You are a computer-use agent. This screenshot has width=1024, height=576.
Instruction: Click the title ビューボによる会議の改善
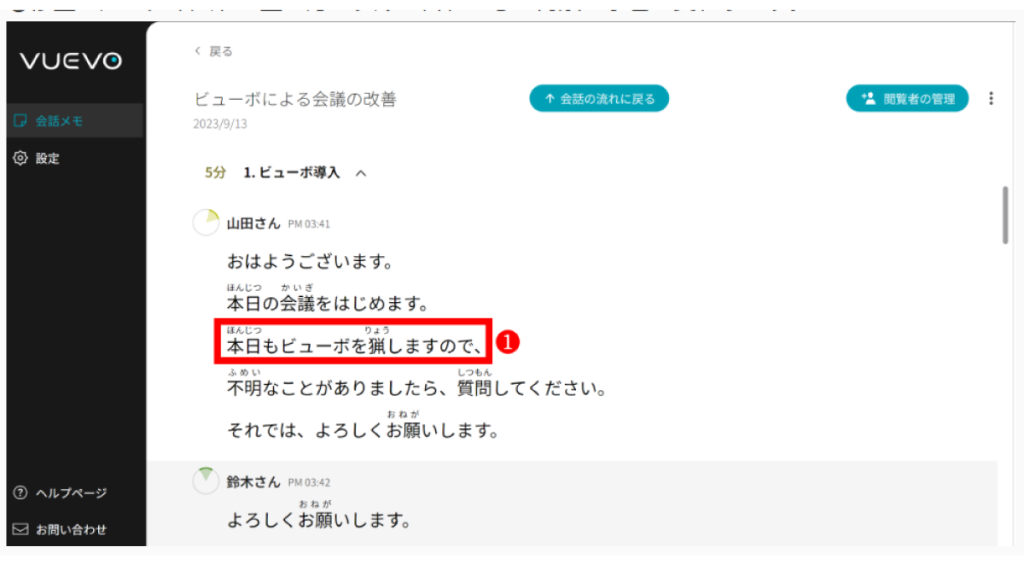295,99
